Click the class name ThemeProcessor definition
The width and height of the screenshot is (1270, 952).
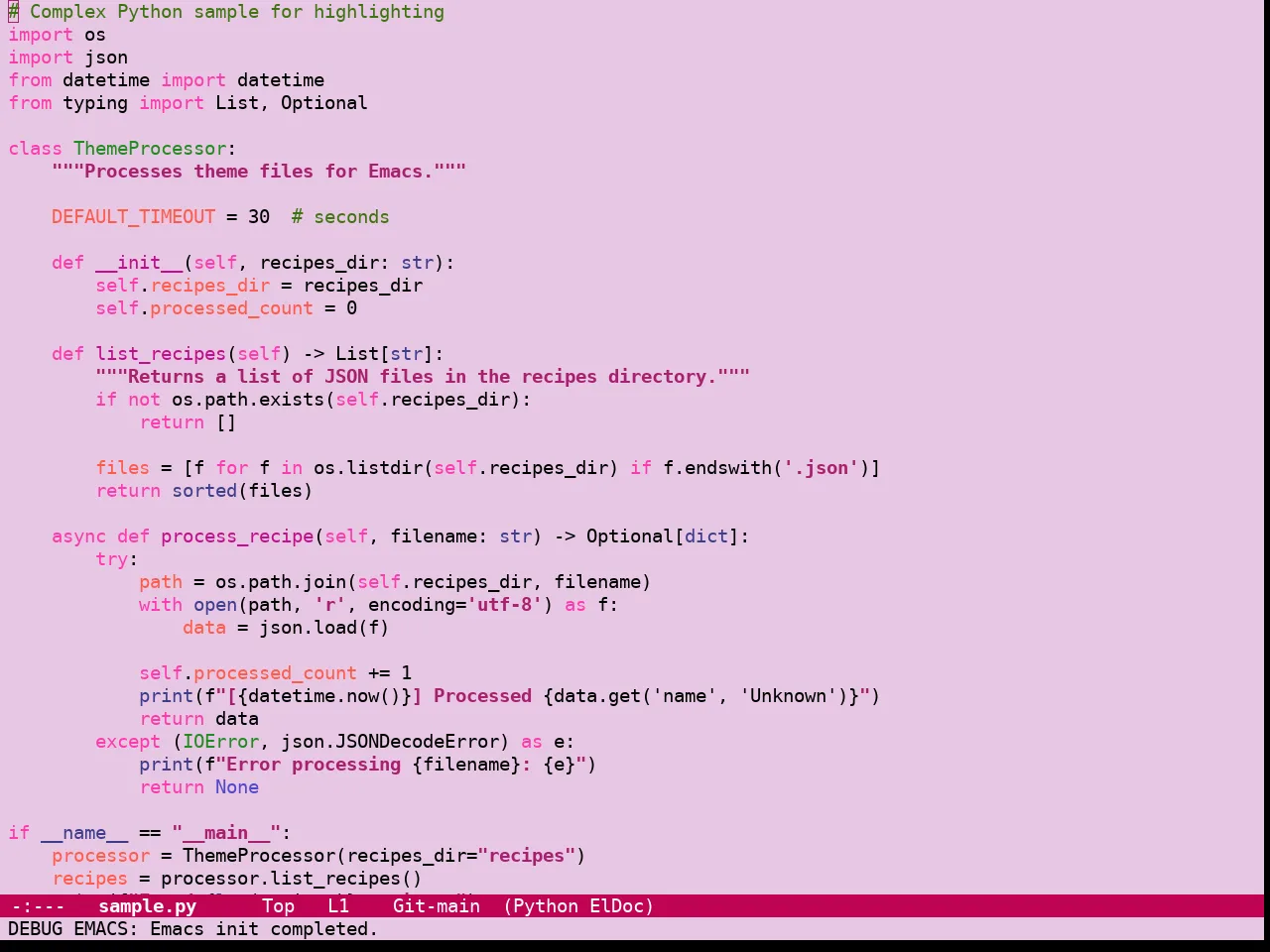point(150,149)
